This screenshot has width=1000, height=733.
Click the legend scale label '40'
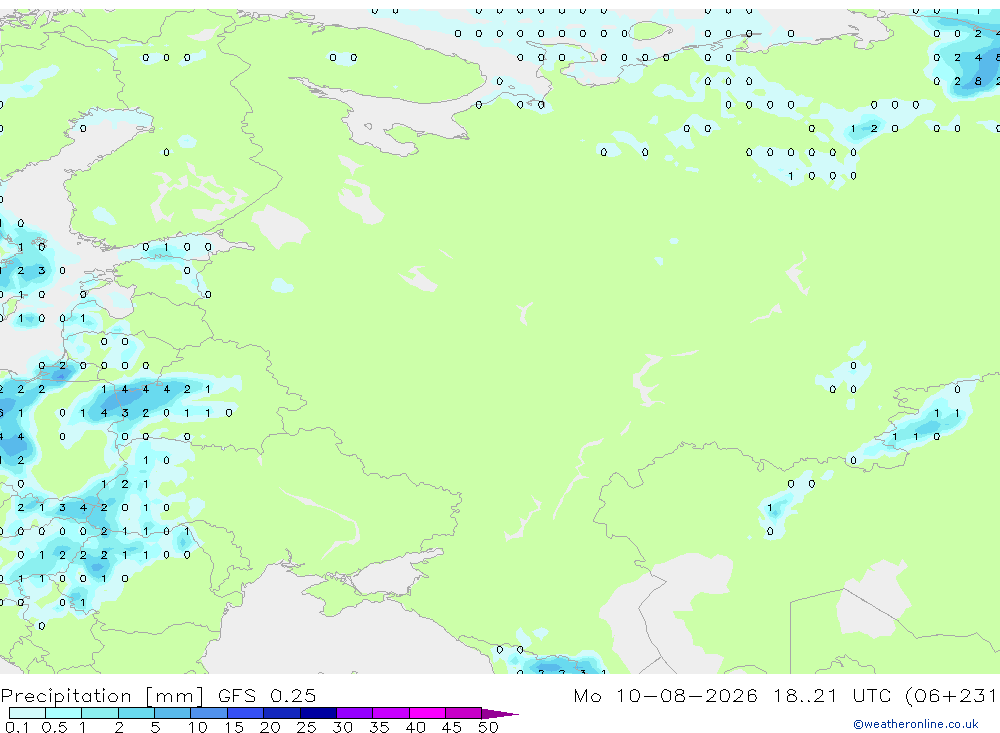[x=416, y=727]
